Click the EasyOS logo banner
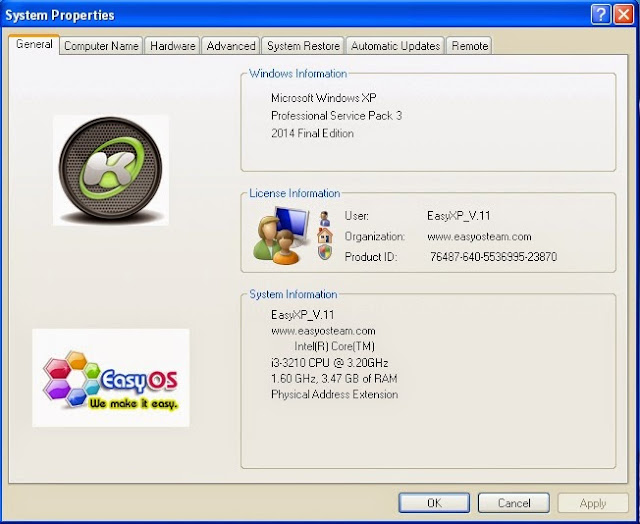 point(111,378)
